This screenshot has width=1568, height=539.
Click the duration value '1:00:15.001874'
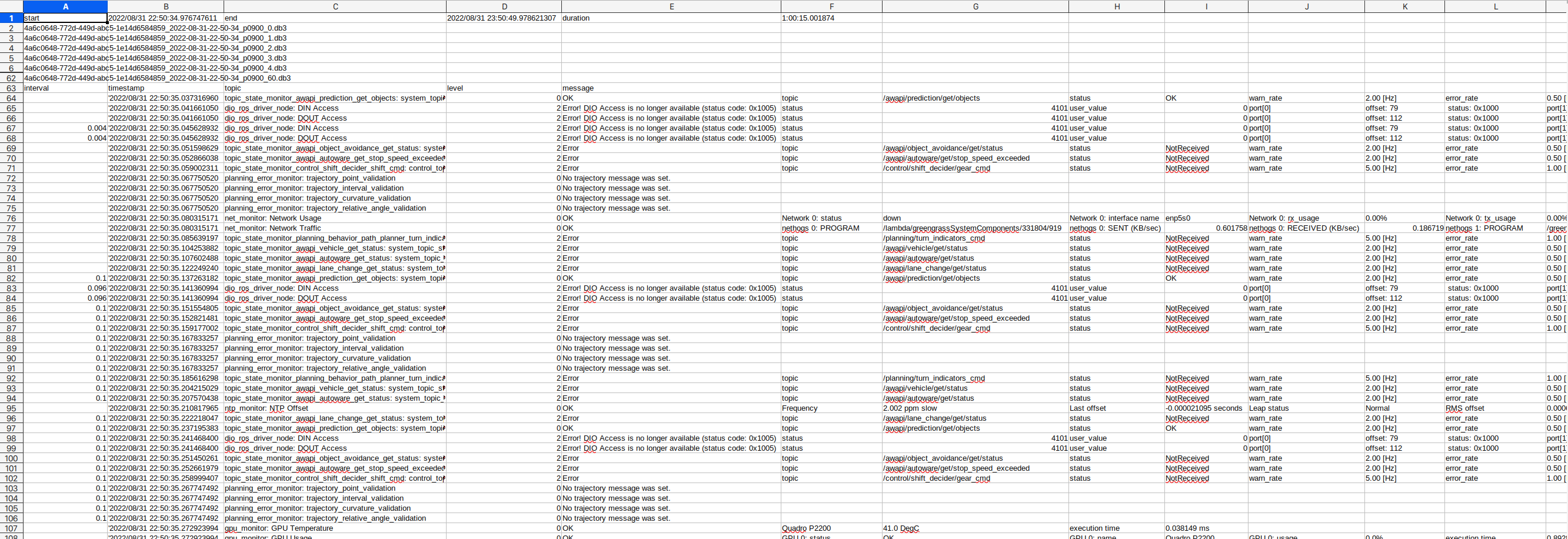click(831, 18)
